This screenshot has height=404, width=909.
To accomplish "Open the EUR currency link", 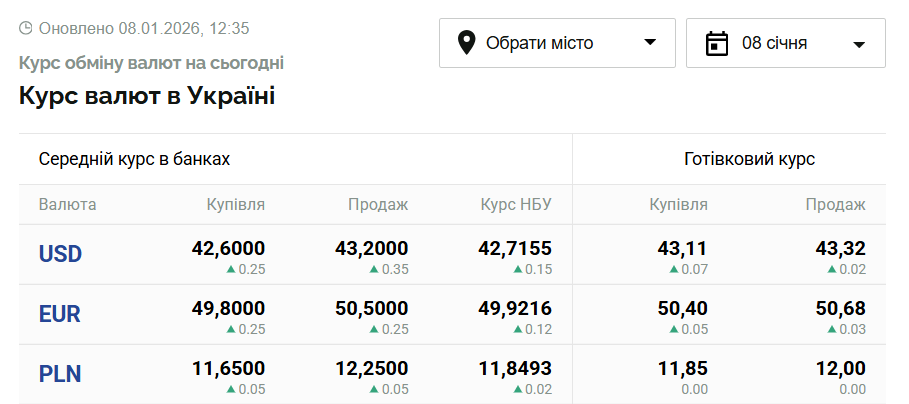I will coord(60,314).
